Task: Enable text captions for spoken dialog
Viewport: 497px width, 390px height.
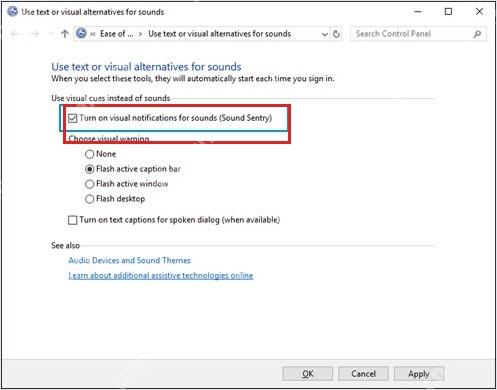Action: [x=72, y=220]
